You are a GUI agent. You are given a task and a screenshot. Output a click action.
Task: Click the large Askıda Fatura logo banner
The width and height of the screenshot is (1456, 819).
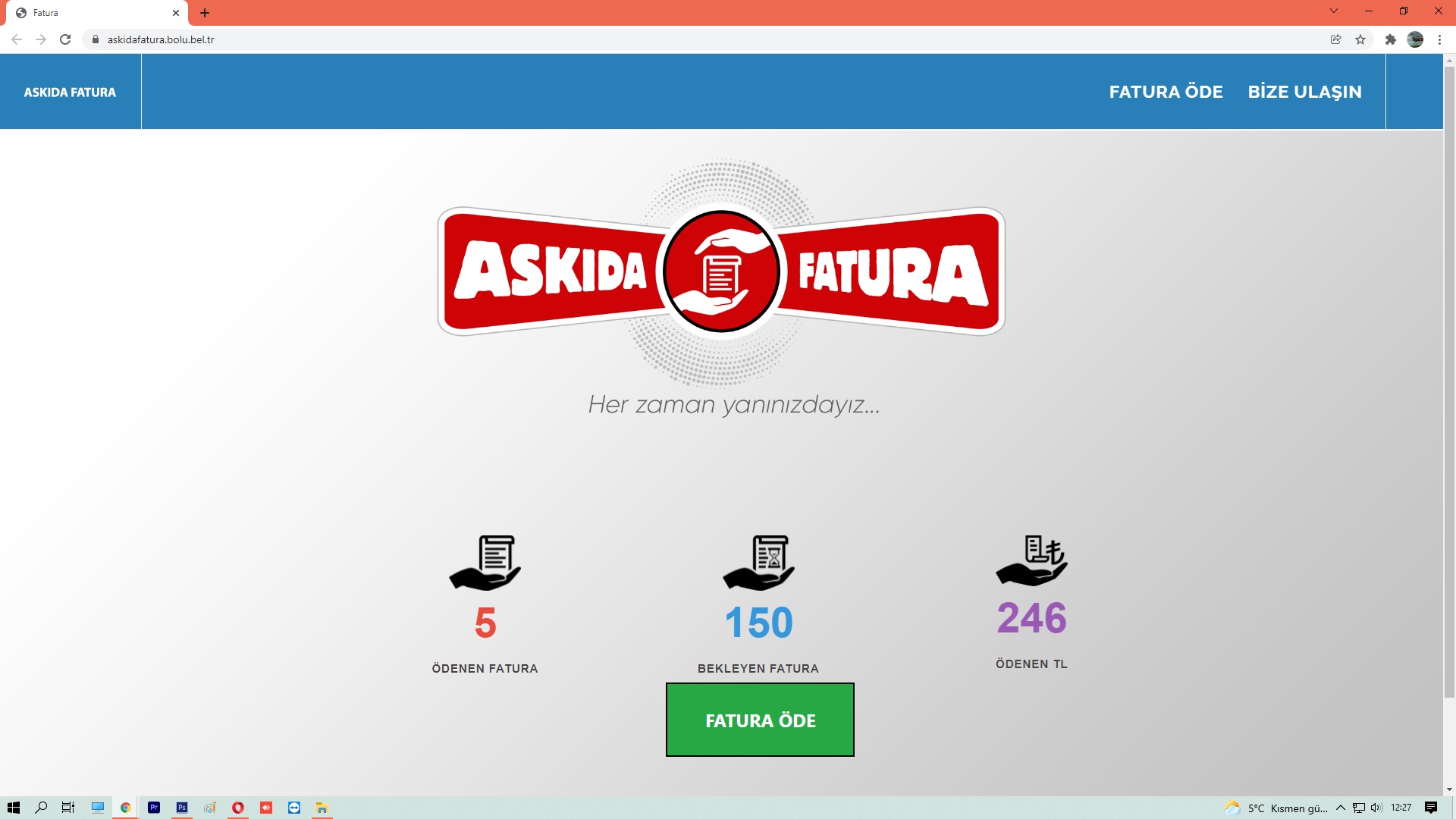[721, 271]
